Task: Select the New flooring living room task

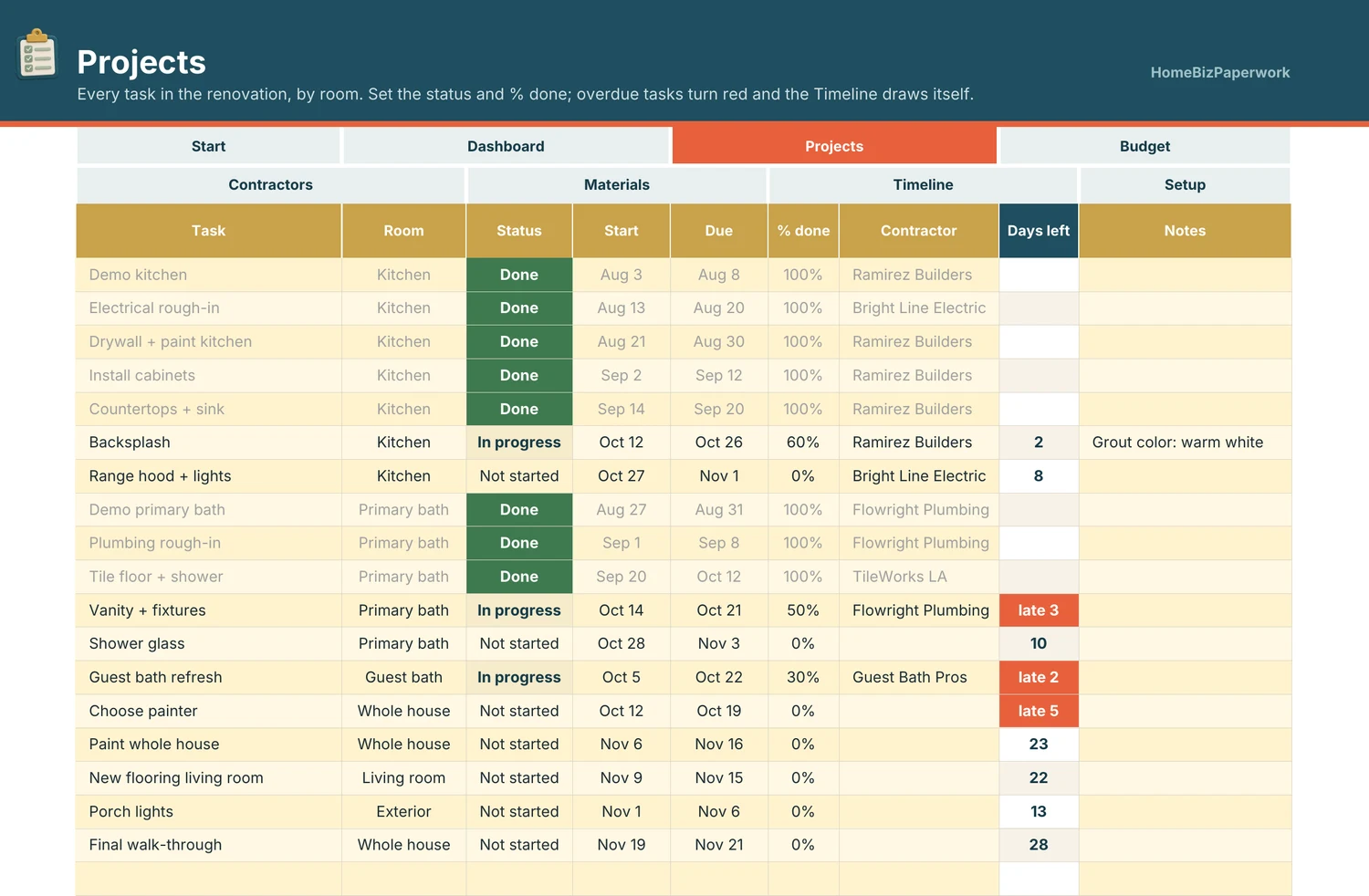Action: point(208,778)
